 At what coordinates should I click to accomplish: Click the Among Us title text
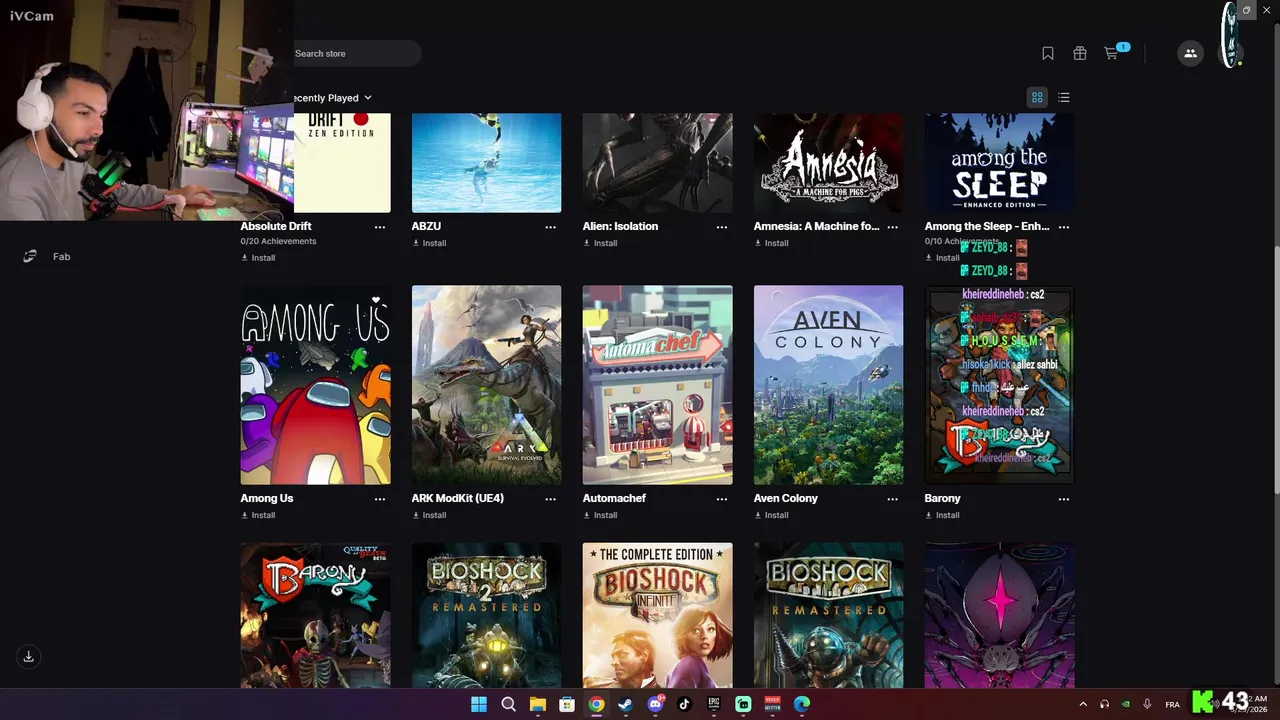pyautogui.click(x=267, y=499)
